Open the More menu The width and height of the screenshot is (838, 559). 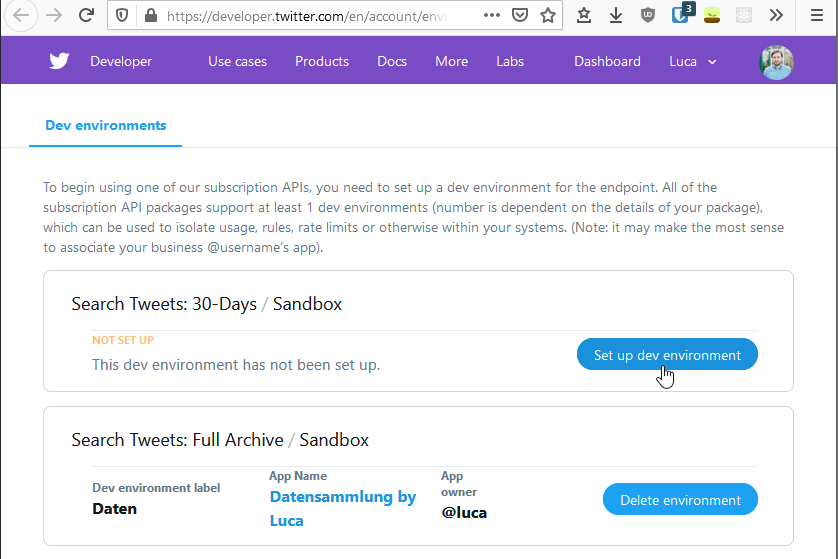point(452,61)
